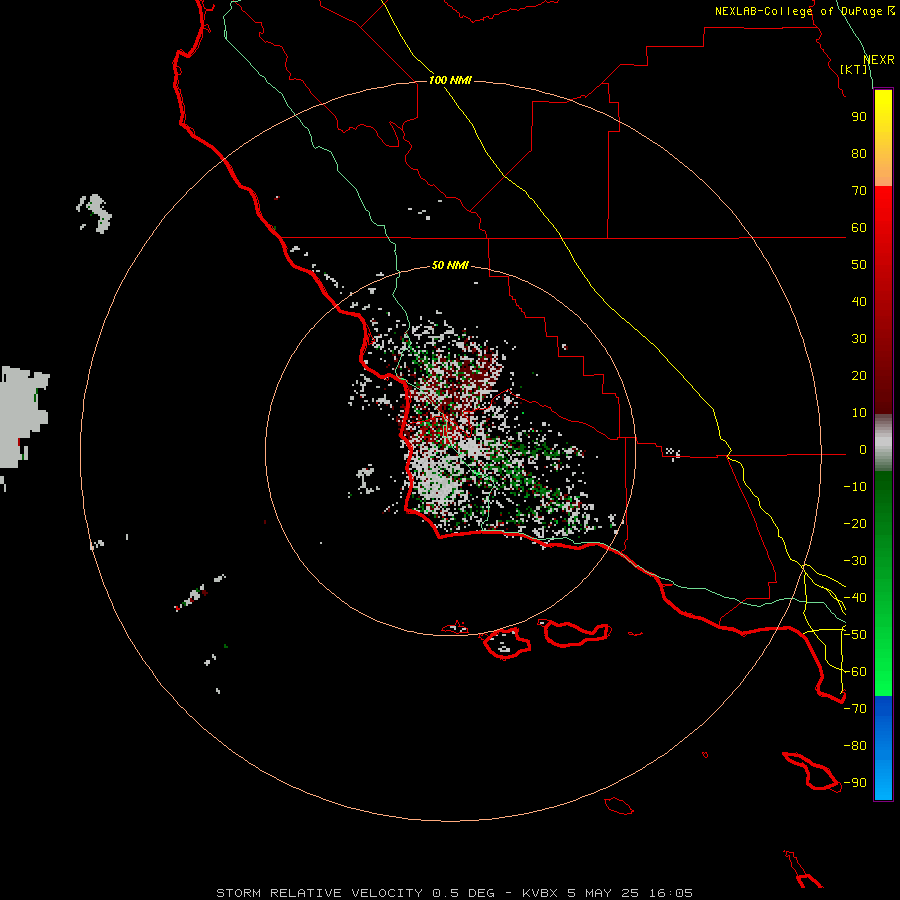Click the "NEXR" label above the color scale

pos(879,60)
